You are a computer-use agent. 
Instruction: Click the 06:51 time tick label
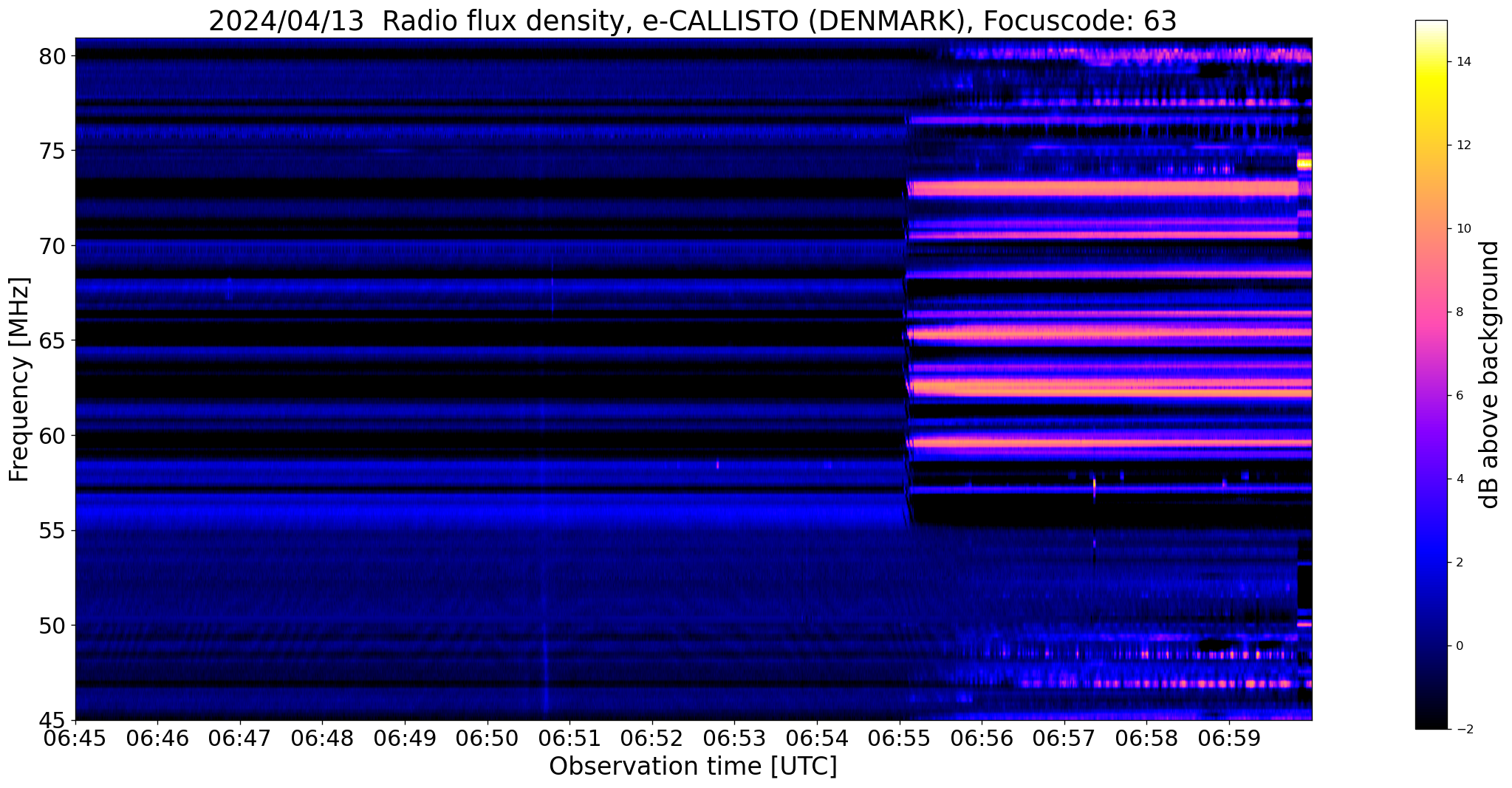coord(569,737)
